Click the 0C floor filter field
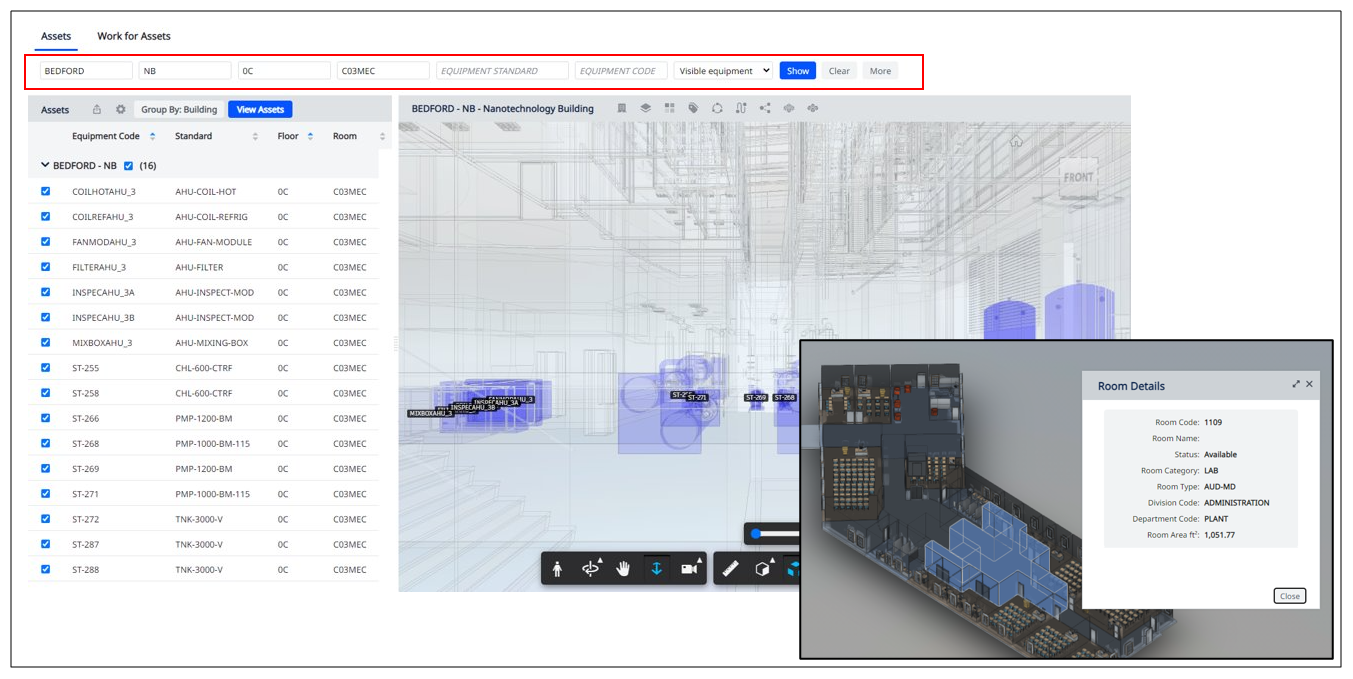The height and width of the screenshot is (679, 1353). pos(284,71)
